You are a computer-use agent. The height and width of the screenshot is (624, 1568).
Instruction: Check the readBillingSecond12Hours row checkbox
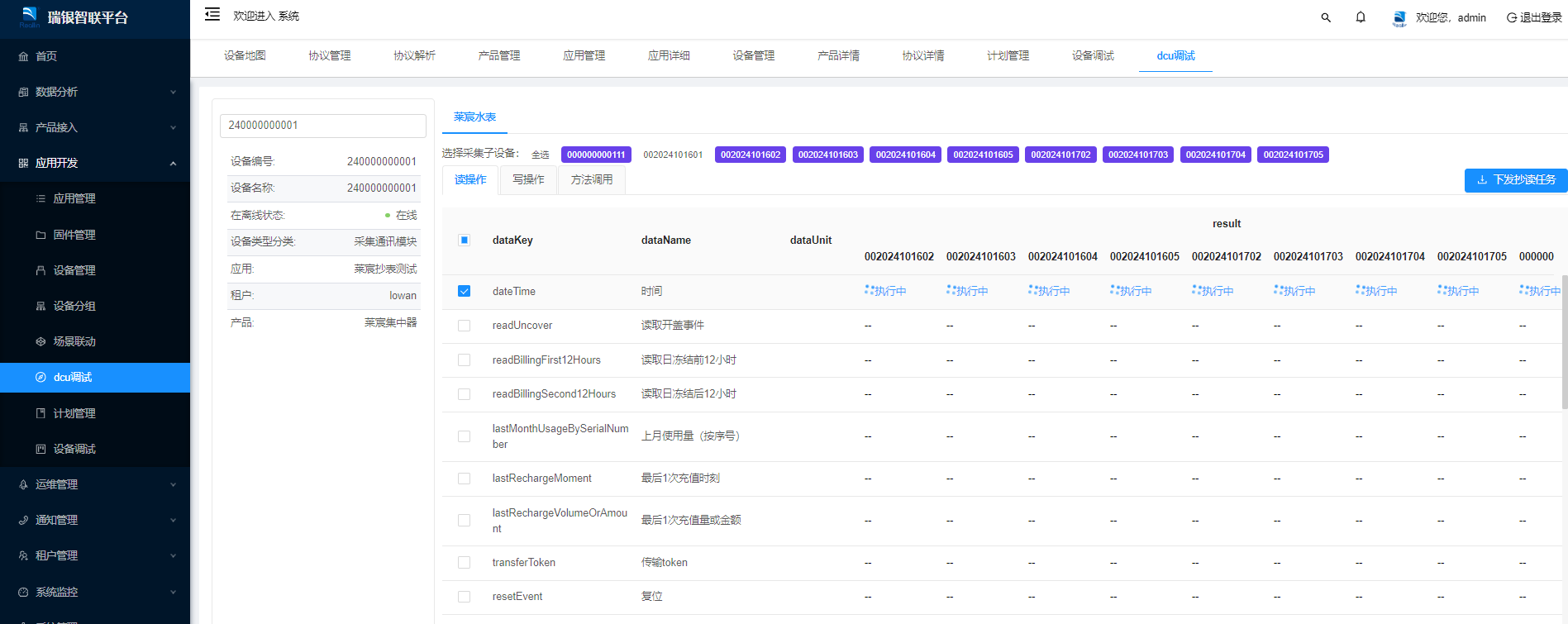click(x=464, y=394)
